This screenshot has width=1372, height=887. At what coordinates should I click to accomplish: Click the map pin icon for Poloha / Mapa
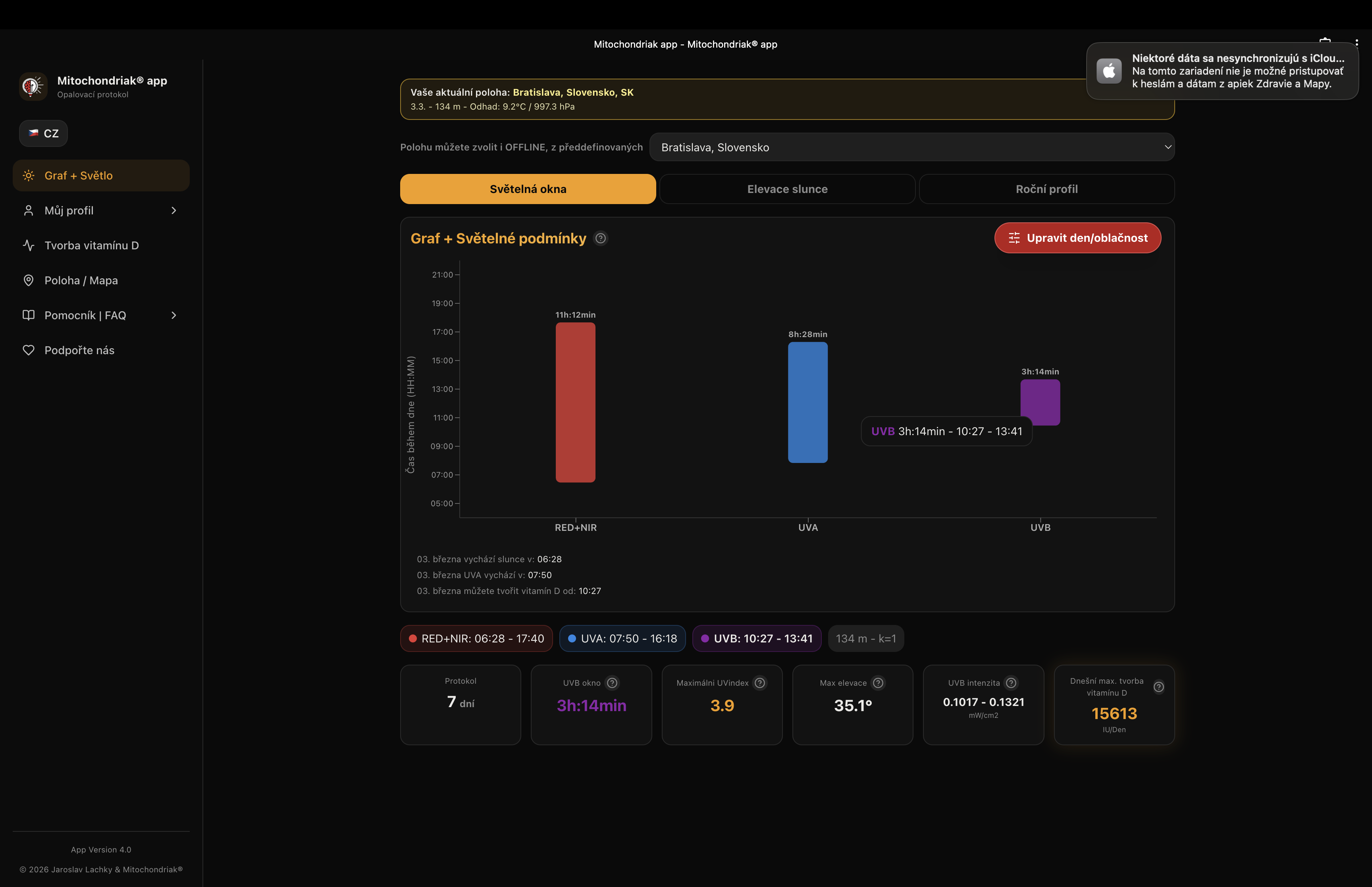click(x=29, y=280)
